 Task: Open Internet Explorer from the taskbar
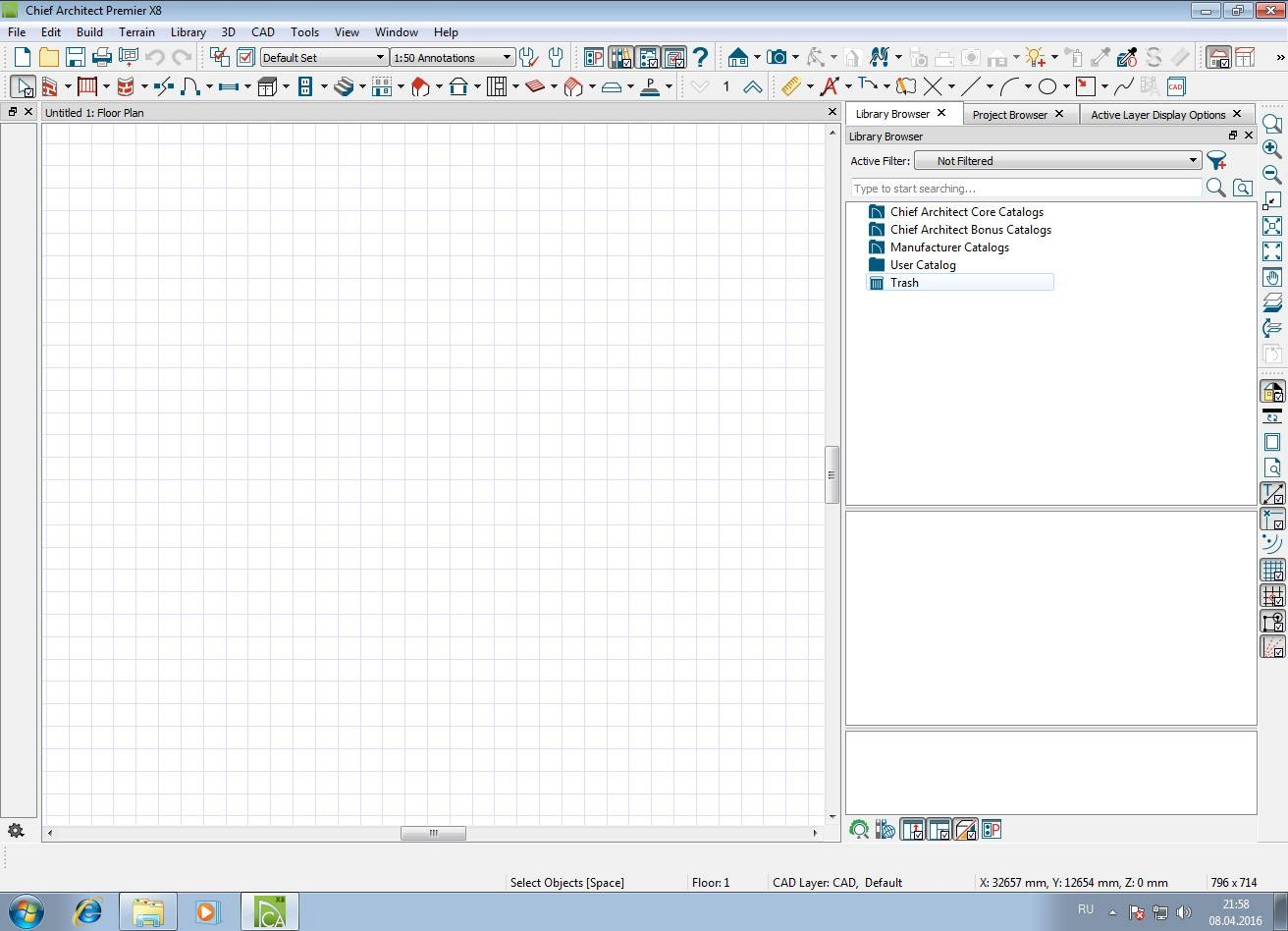pos(88,911)
